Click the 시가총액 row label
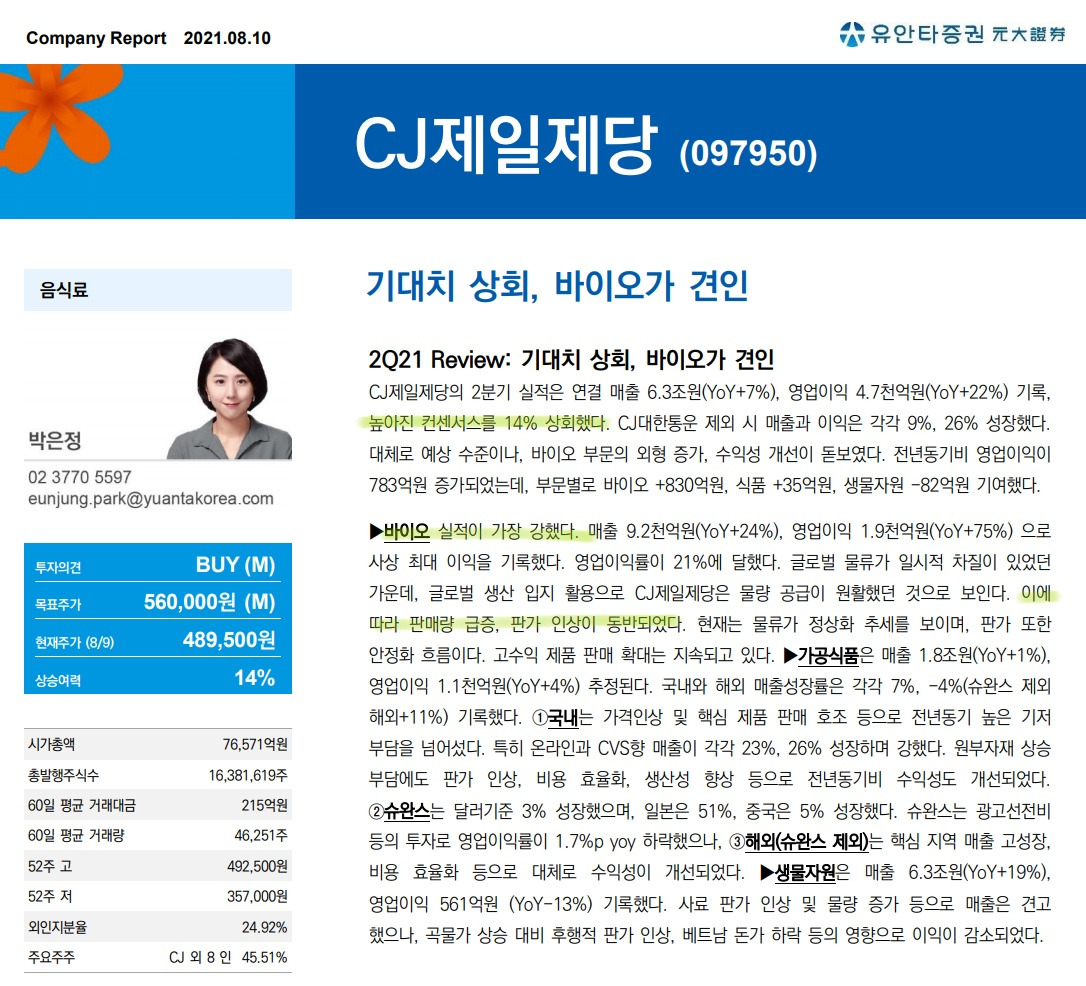 [x=51, y=744]
